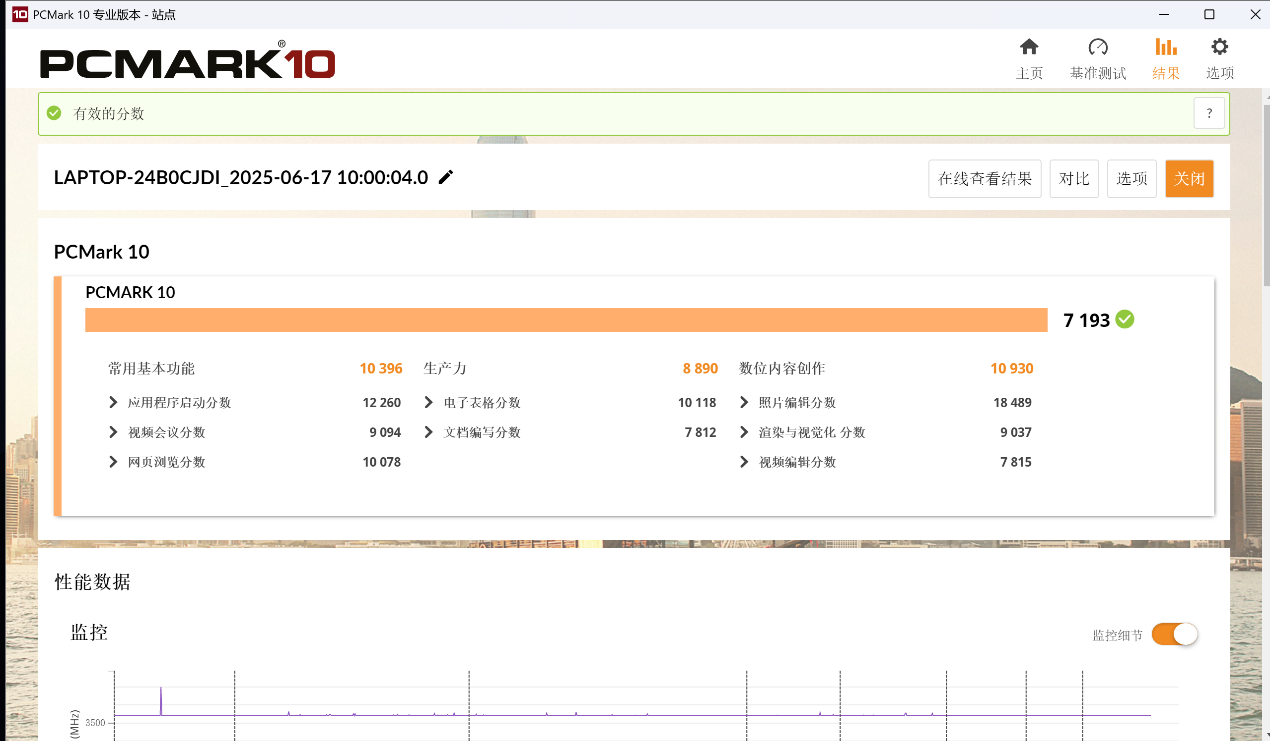Viewport: 1270px width, 741px height.
Task: Open the 选项 button beside 对比
Action: click(x=1132, y=179)
